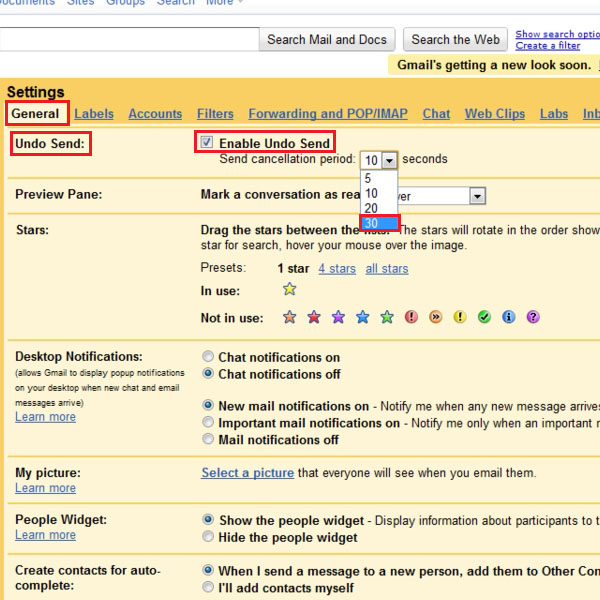The image size is (600, 600).
Task: Open the Accounts settings tab
Action: pos(155,114)
